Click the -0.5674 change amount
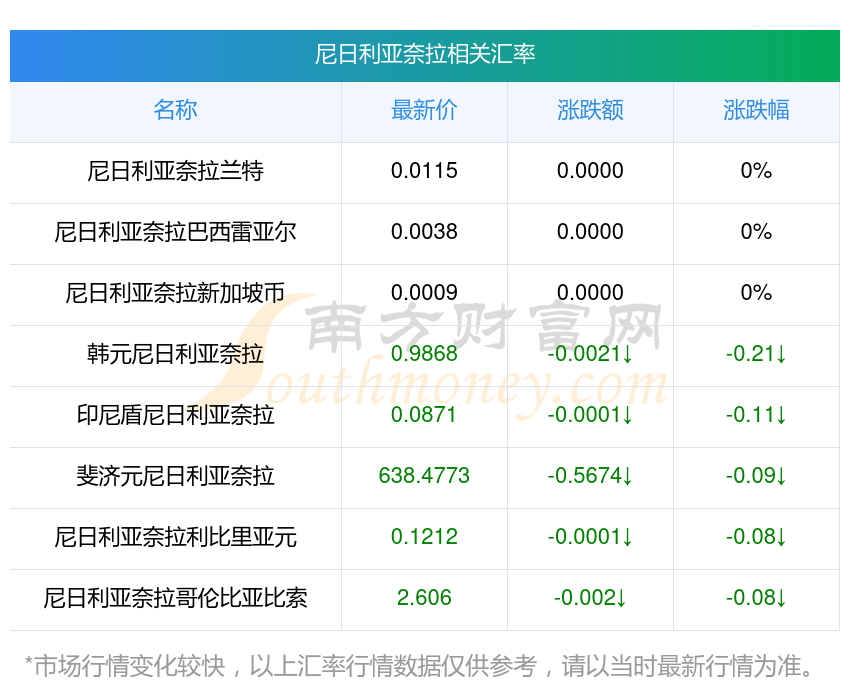The width and height of the screenshot is (850, 697). coord(590,476)
